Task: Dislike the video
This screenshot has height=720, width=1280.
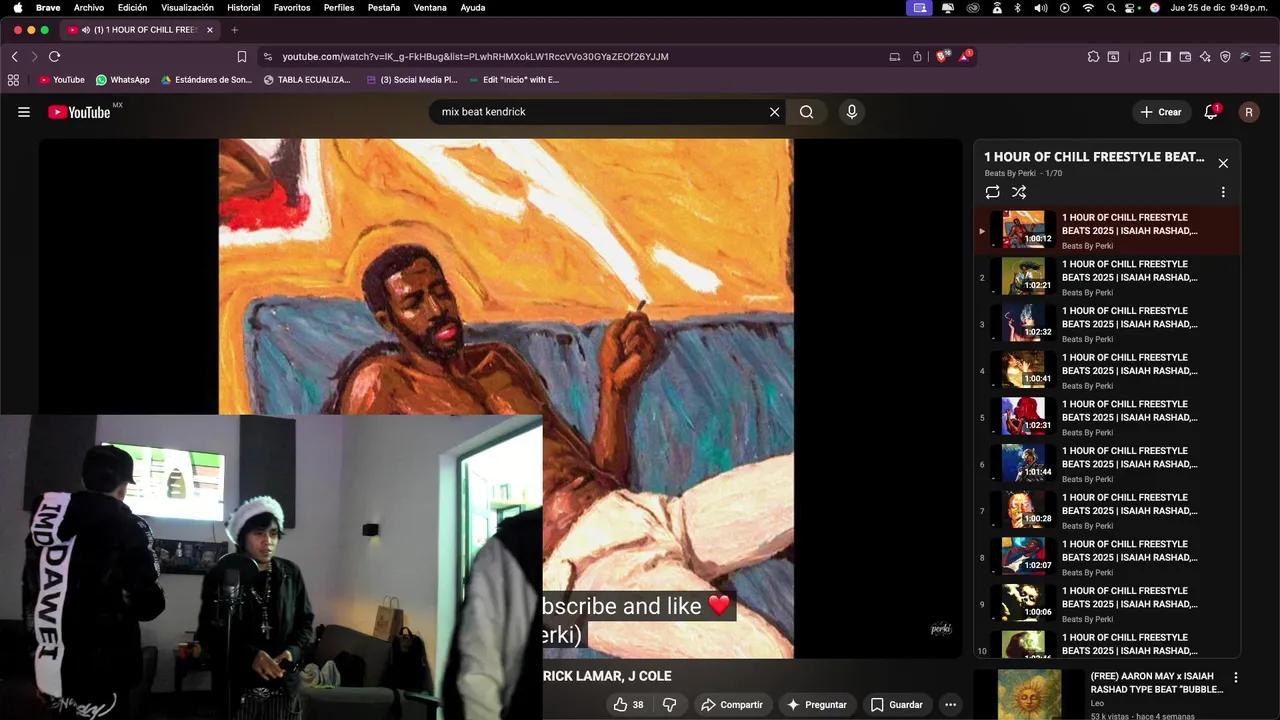Action: tap(670, 705)
